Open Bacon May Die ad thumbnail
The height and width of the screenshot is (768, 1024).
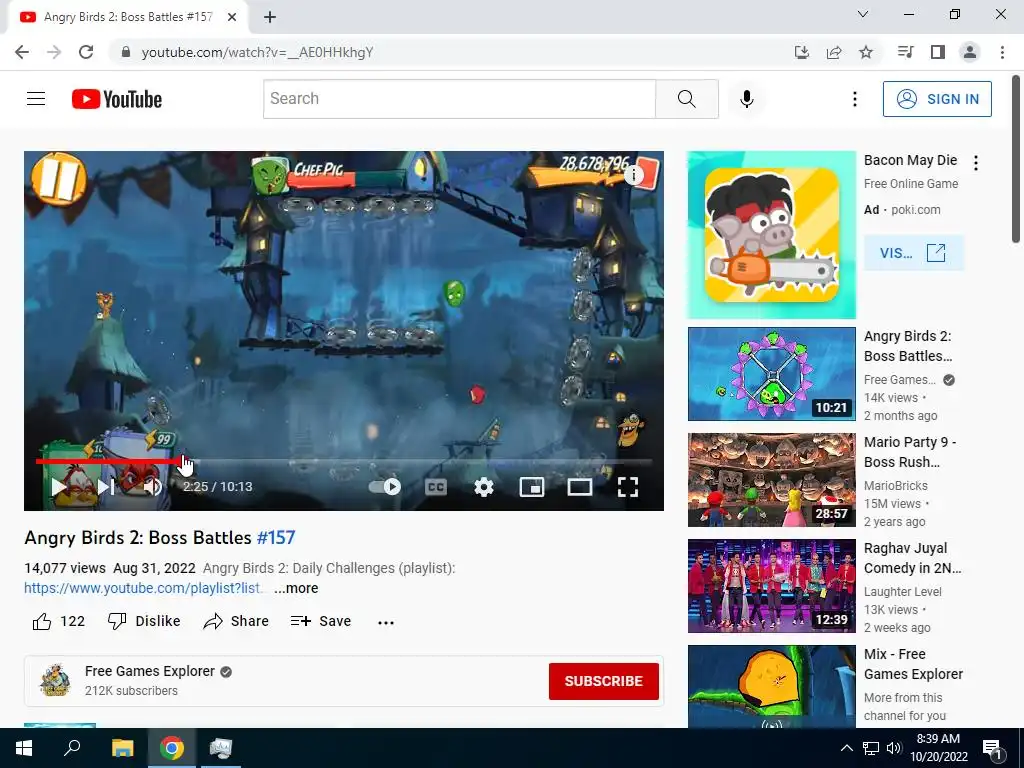point(771,235)
